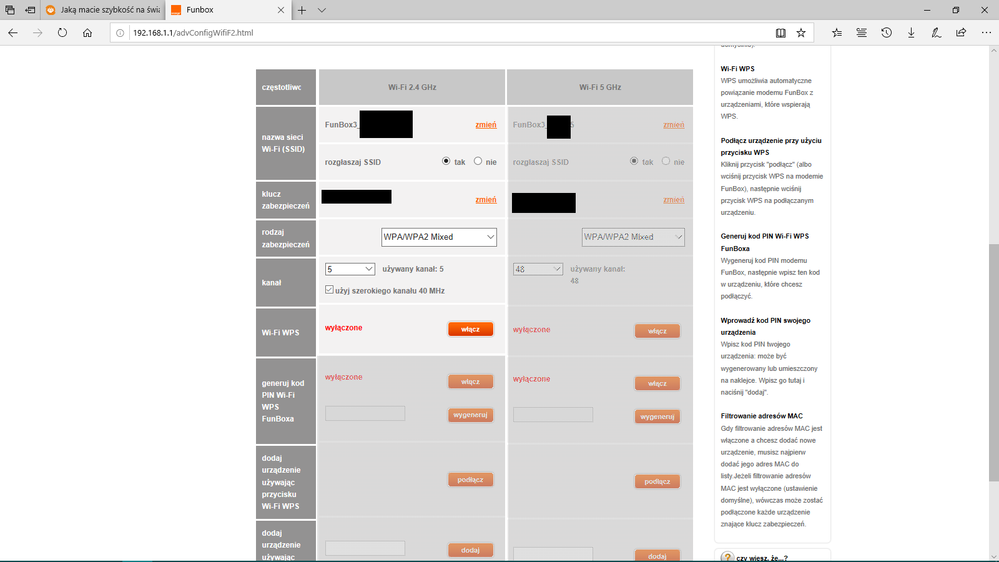Add page to favorites star icon
The image size is (999, 562).
point(801,33)
